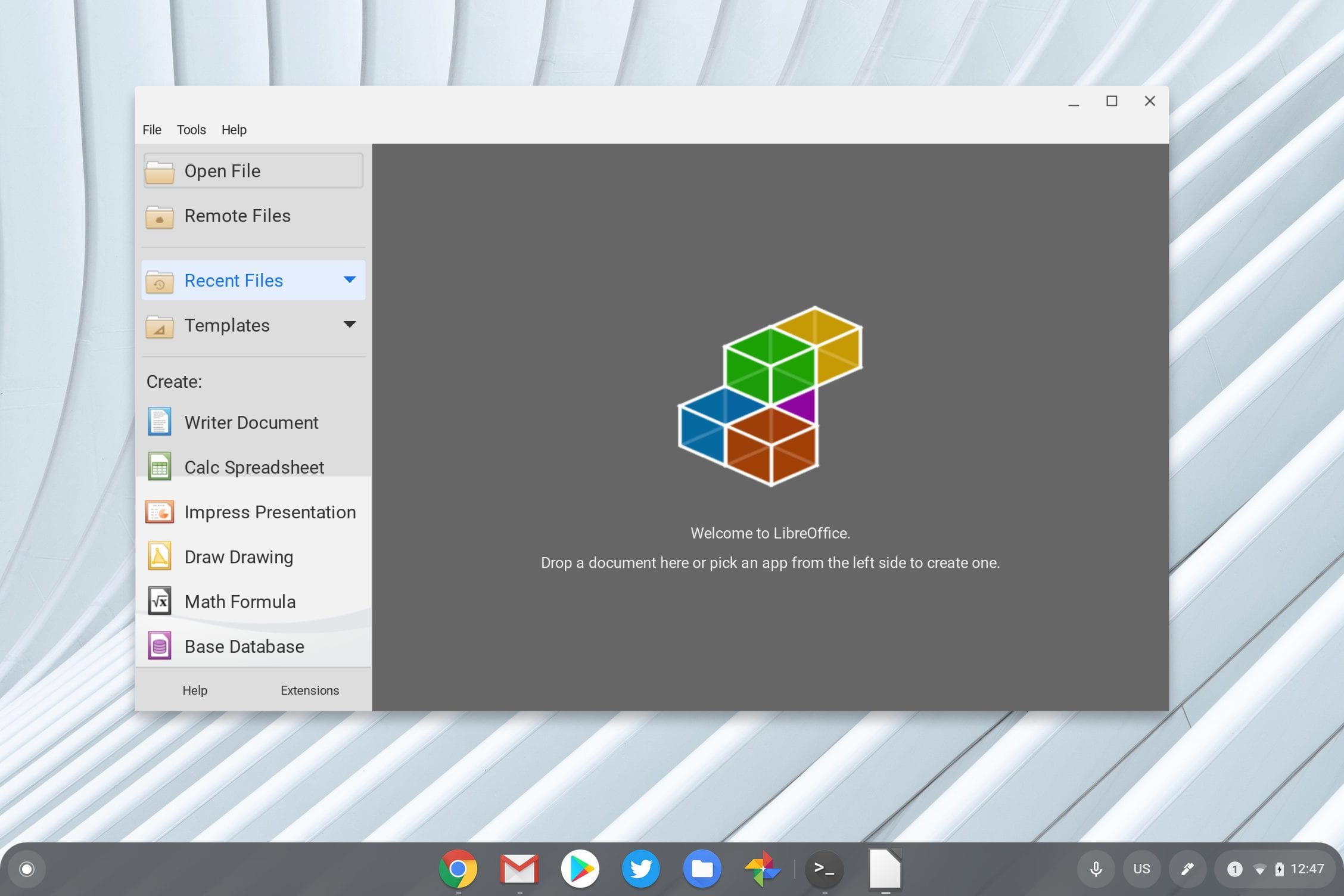Open the File menu
The width and height of the screenshot is (1344, 896).
[152, 130]
